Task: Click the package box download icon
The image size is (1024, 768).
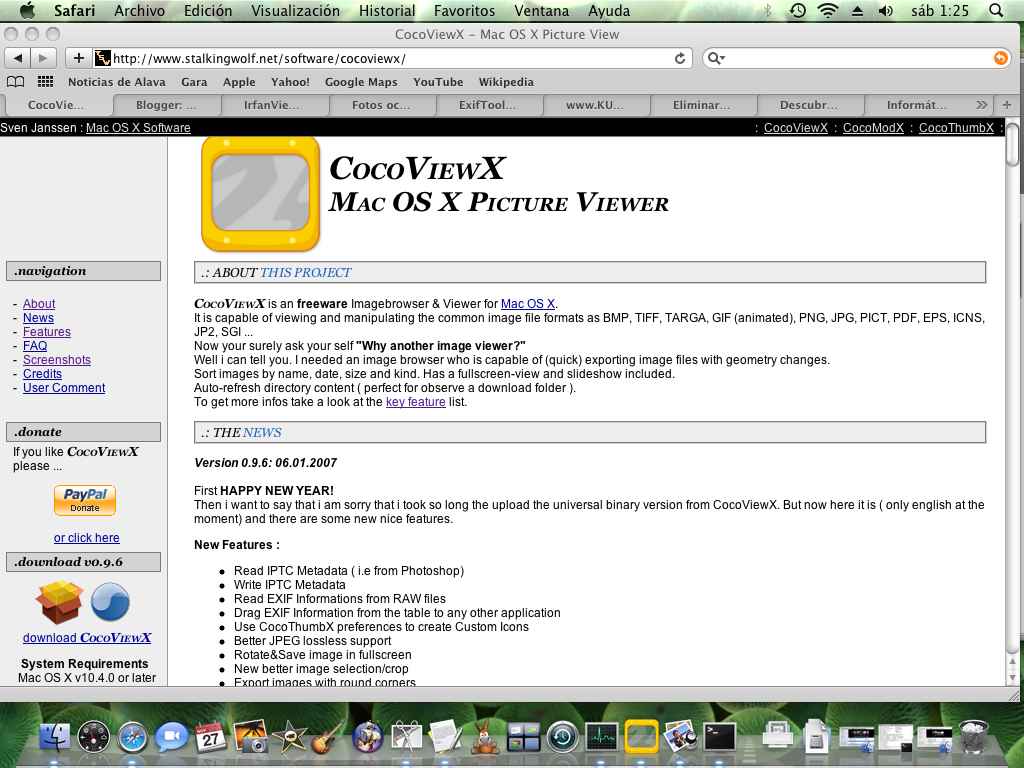Action: click(x=59, y=601)
